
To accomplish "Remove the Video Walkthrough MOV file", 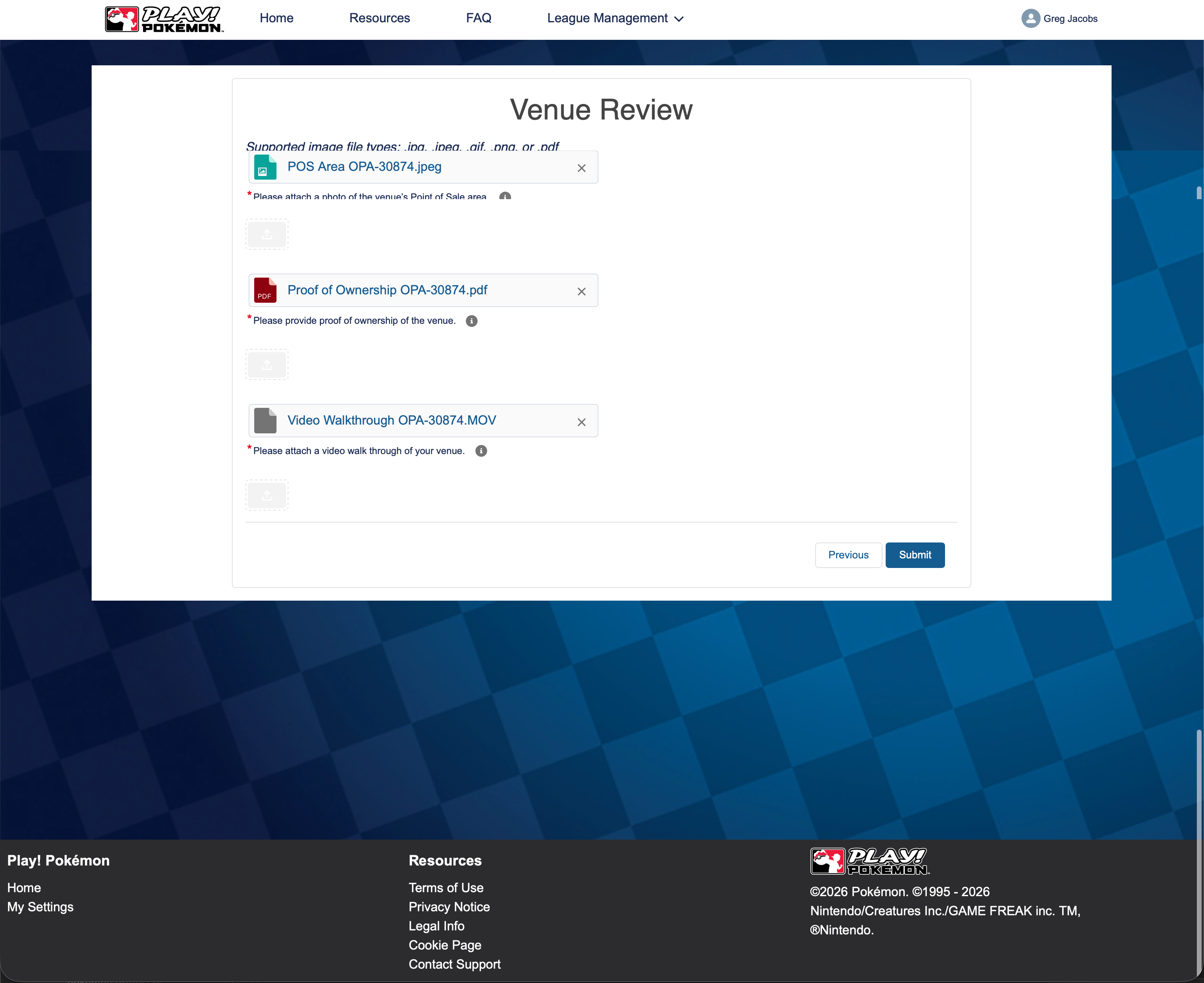I will point(581,422).
